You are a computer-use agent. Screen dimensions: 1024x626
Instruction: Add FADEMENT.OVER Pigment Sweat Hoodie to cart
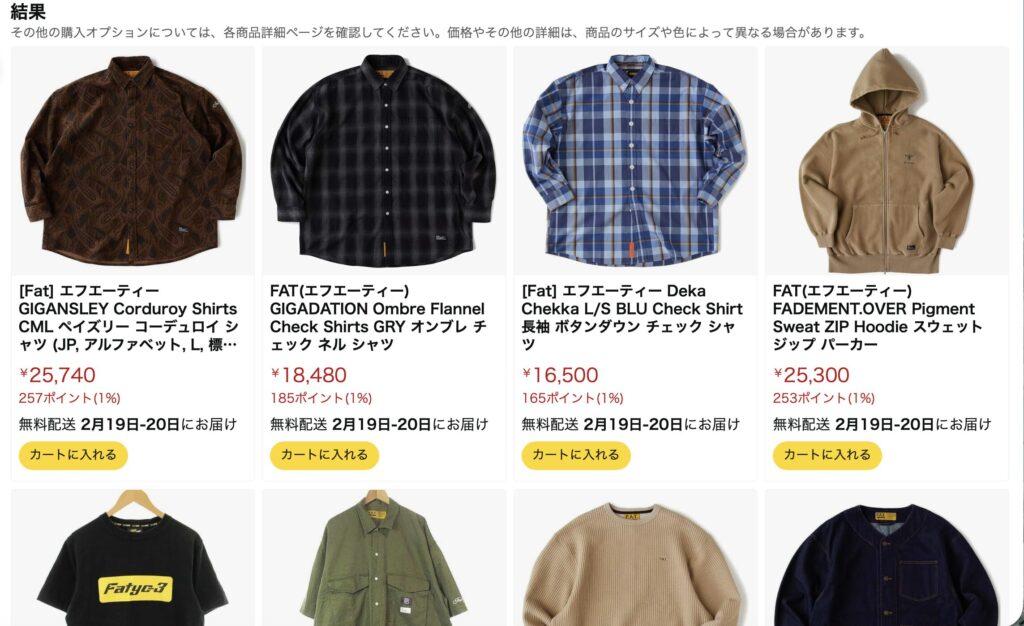pyautogui.click(x=827, y=455)
